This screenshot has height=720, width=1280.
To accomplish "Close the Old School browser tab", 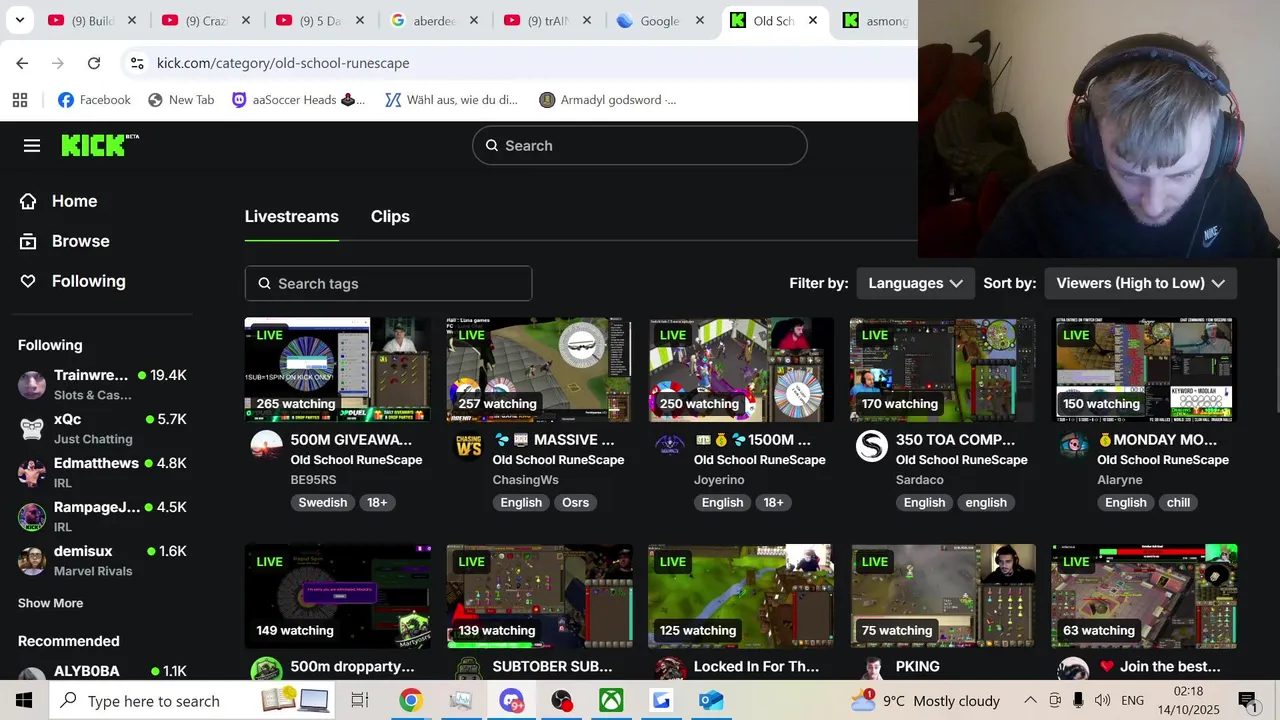I will tap(813, 20).
